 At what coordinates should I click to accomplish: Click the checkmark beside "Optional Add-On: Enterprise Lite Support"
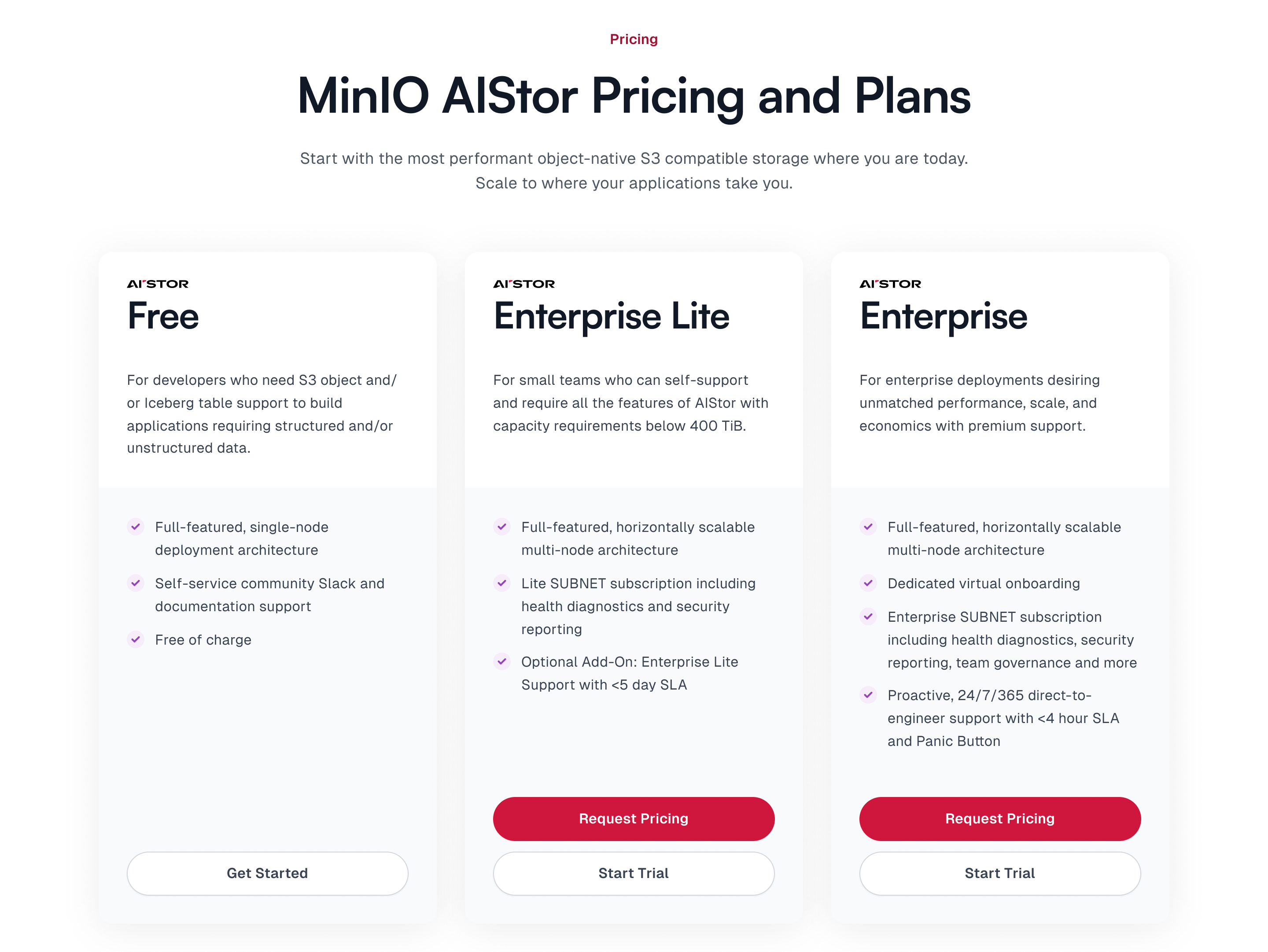tap(502, 662)
